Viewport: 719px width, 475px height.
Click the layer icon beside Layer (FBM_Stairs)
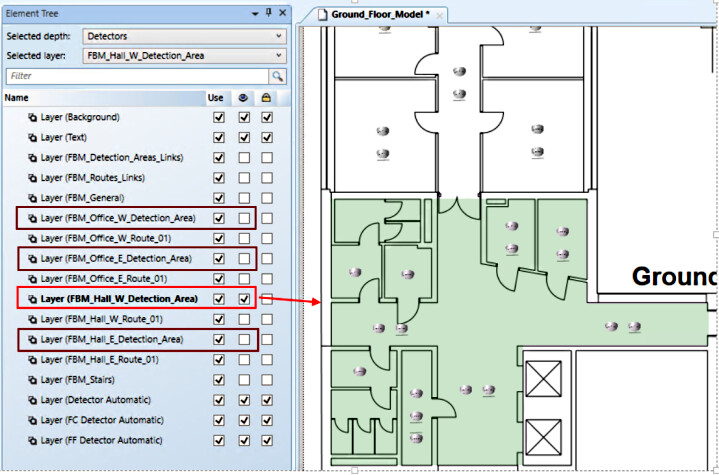tap(32, 380)
